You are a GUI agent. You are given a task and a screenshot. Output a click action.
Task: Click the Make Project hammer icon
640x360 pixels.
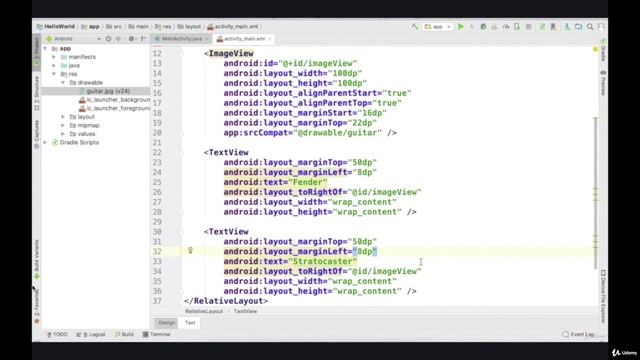tap(415, 27)
